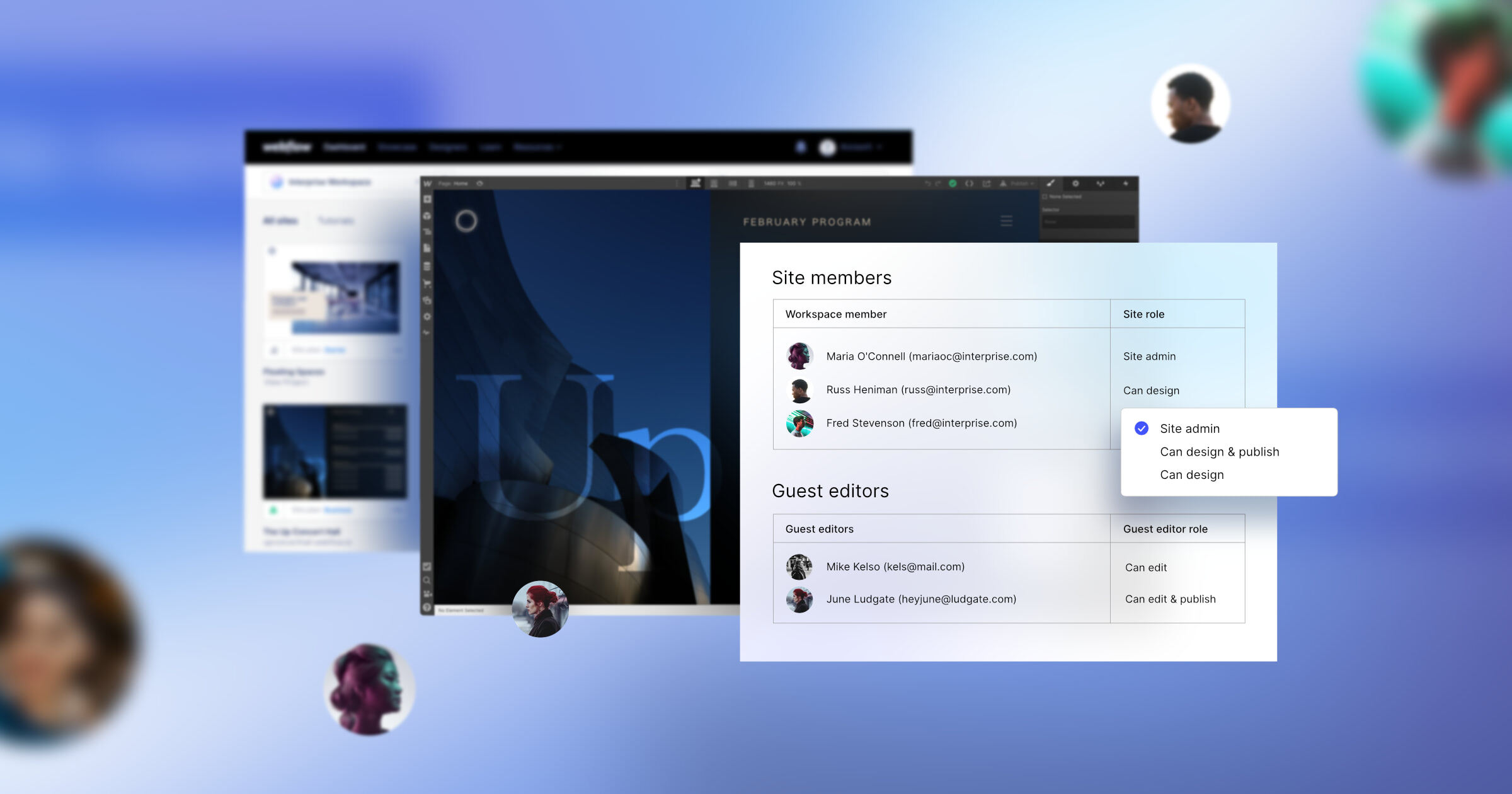
Task: Click the hamburger menu beside February Program
Action: coord(1006,221)
